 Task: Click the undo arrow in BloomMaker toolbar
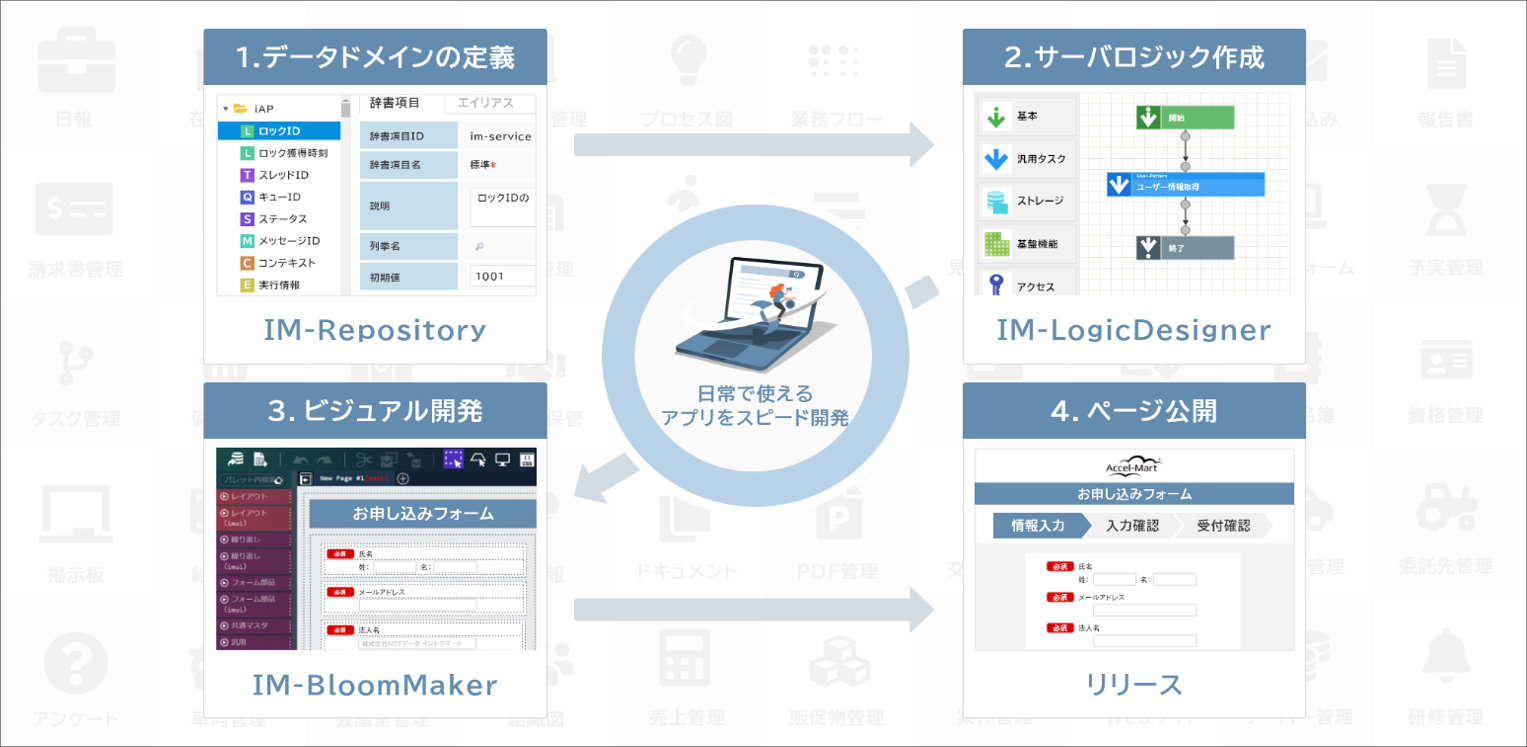[300, 460]
